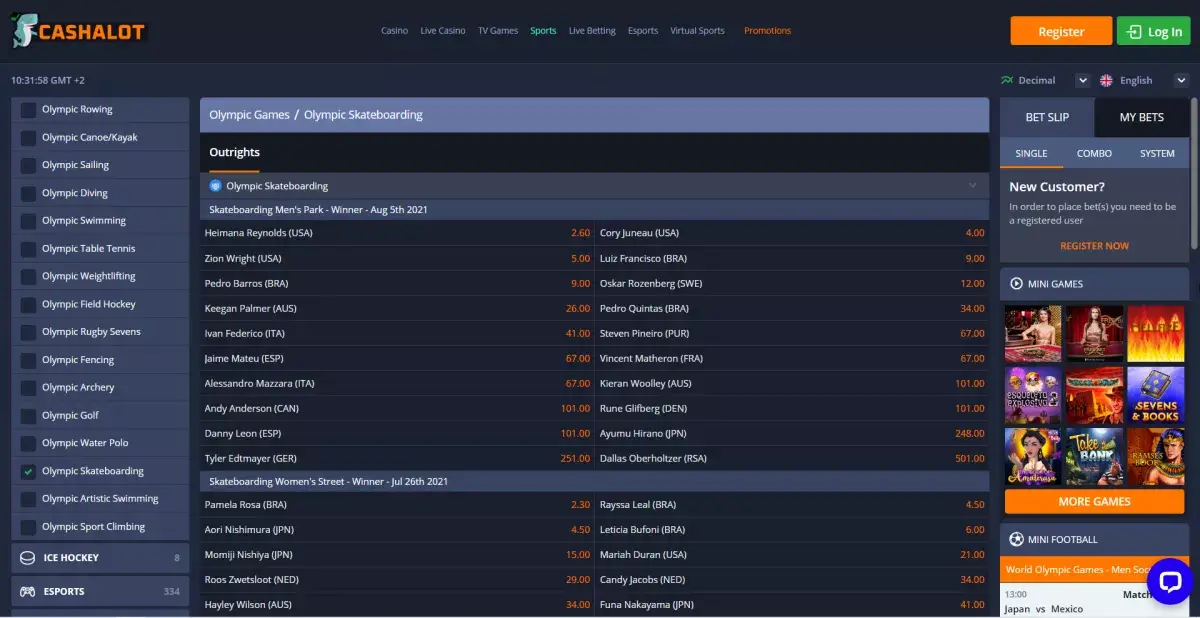This screenshot has width=1200, height=618.
Task: Click the door icon on Log In
Action: [x=1134, y=32]
